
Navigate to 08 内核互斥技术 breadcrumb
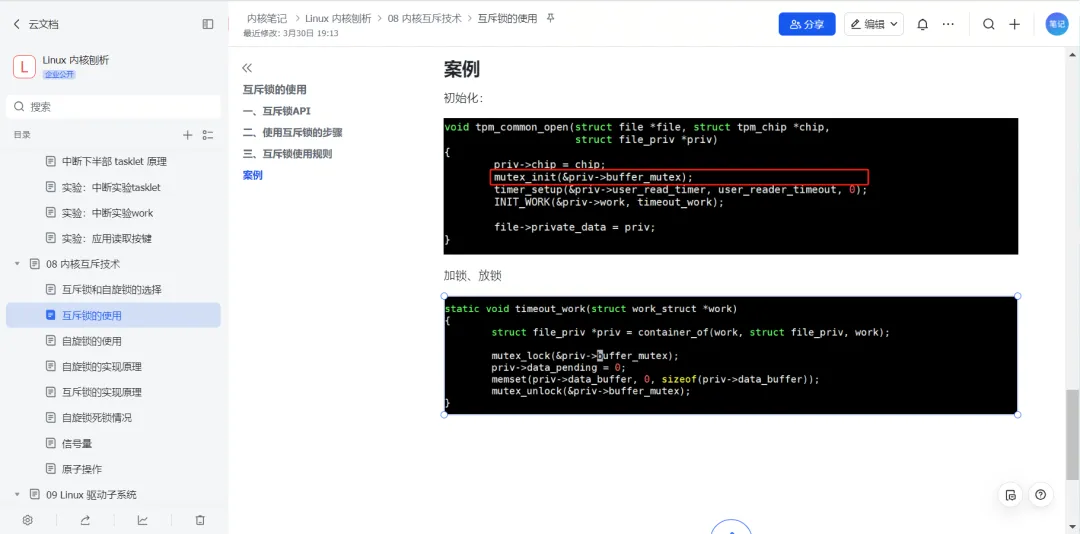(424, 19)
